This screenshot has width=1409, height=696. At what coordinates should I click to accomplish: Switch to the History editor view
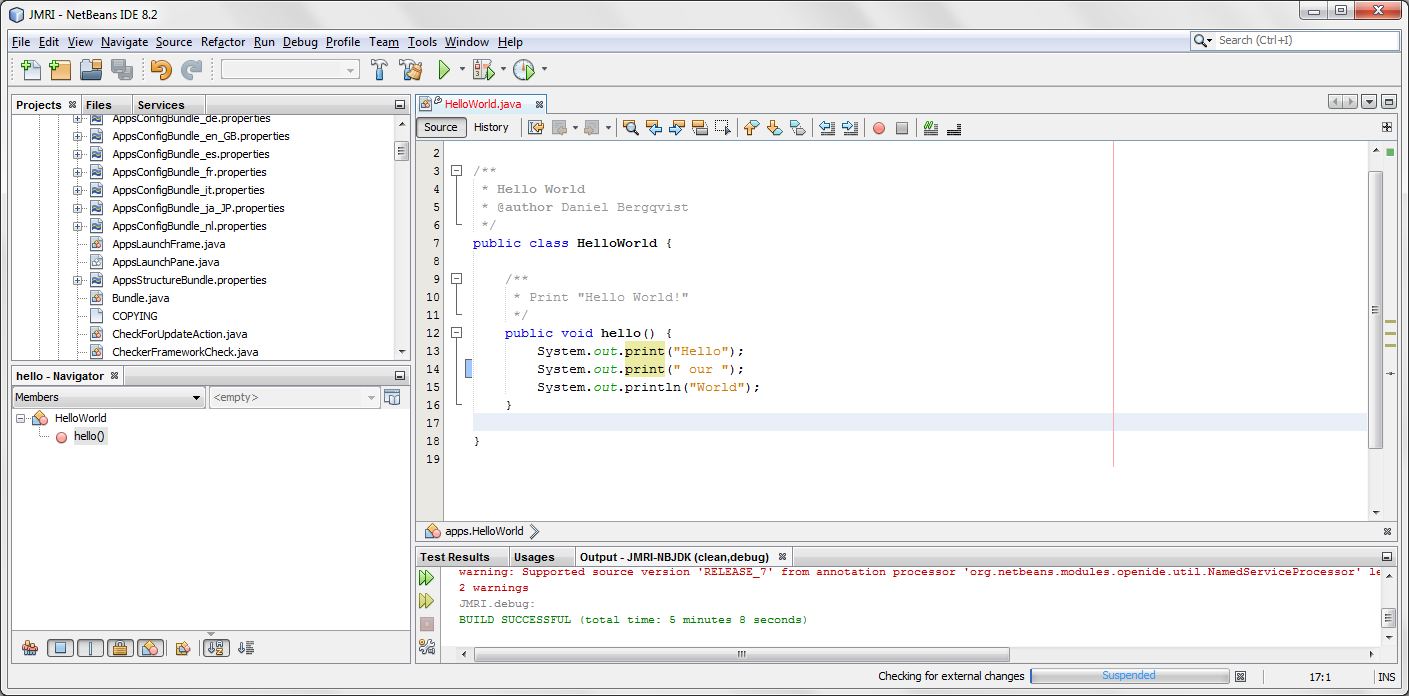[x=491, y=127]
